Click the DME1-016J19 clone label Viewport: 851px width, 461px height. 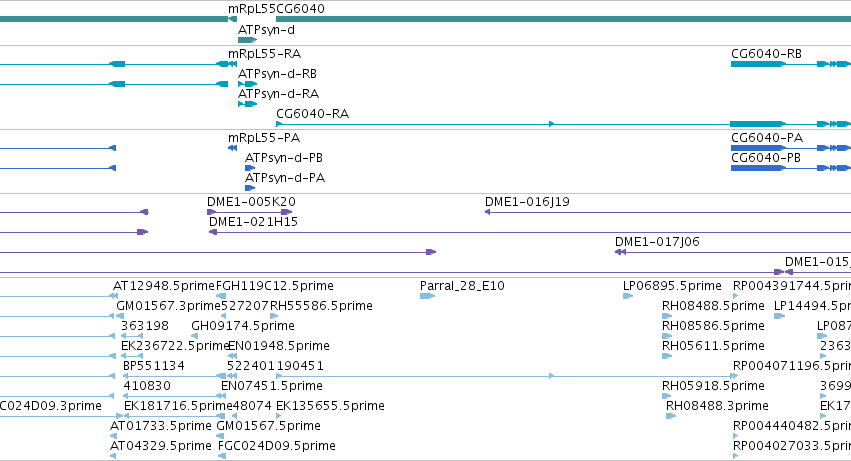point(527,201)
